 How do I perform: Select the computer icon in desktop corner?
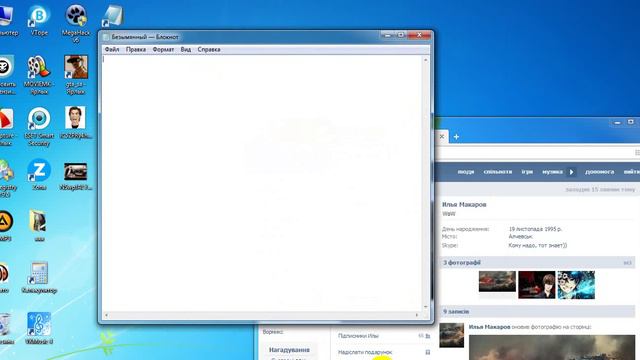click(7, 20)
